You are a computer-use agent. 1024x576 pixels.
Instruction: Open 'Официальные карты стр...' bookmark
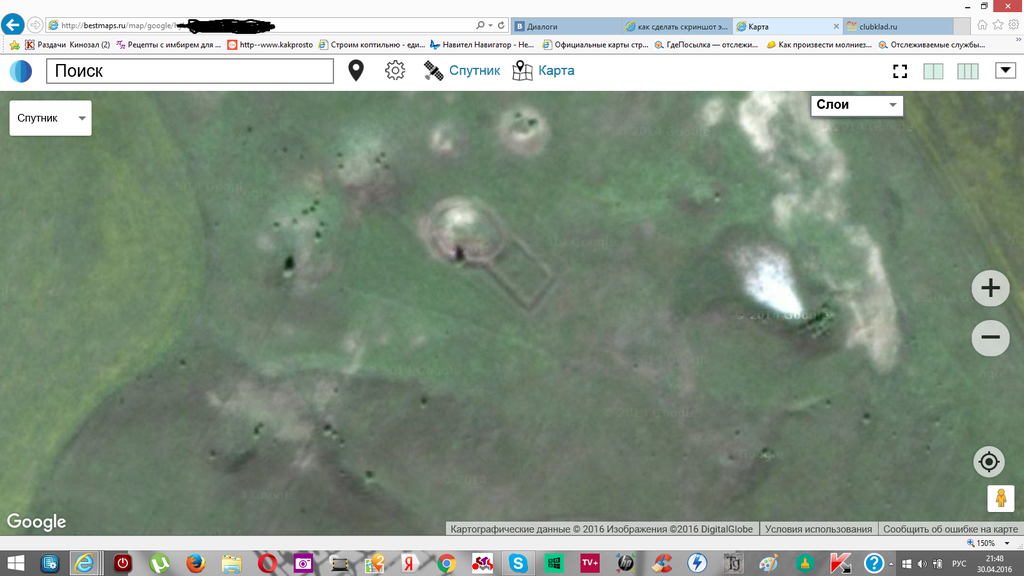click(x=595, y=45)
